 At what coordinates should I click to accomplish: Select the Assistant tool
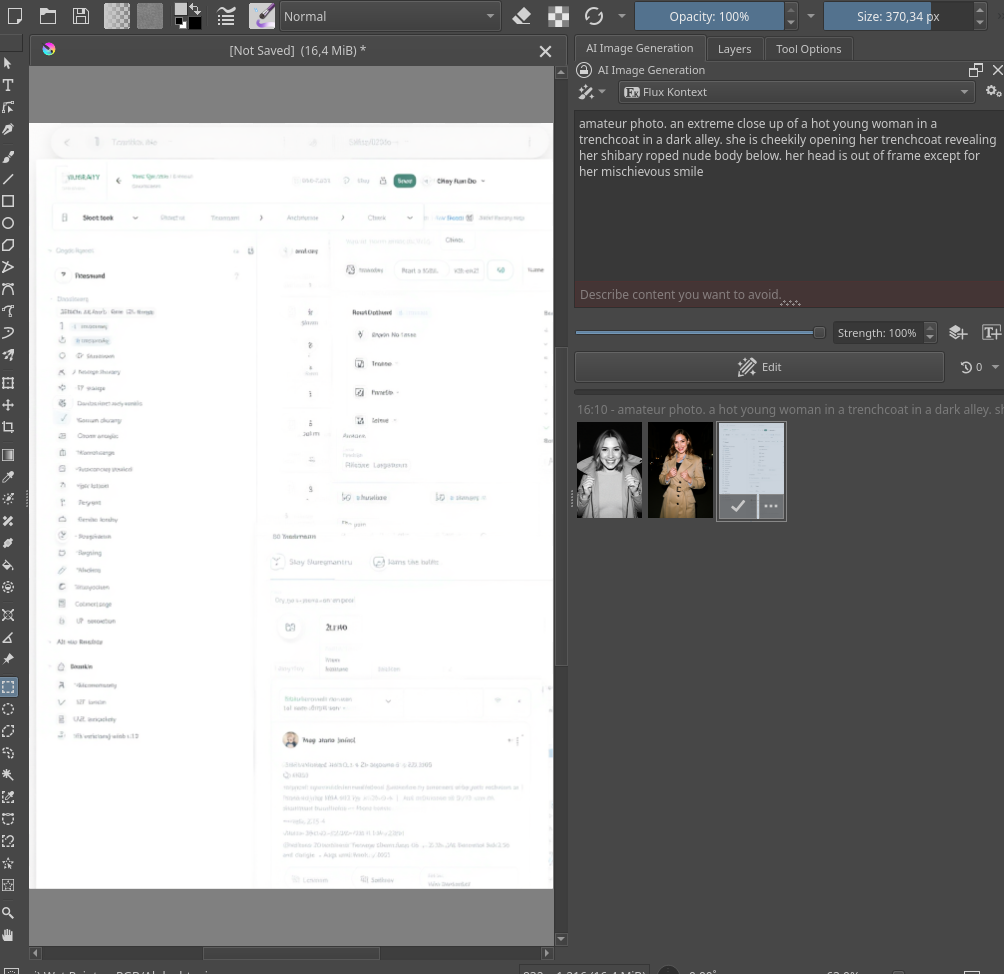tap(8, 615)
